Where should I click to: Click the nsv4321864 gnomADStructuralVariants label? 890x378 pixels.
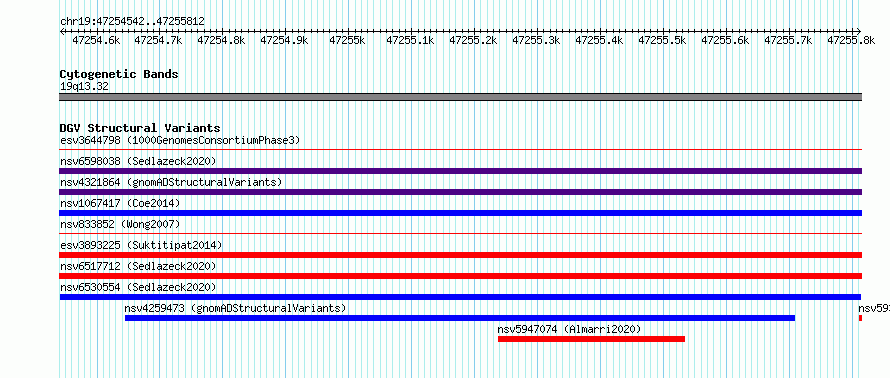coord(171,182)
